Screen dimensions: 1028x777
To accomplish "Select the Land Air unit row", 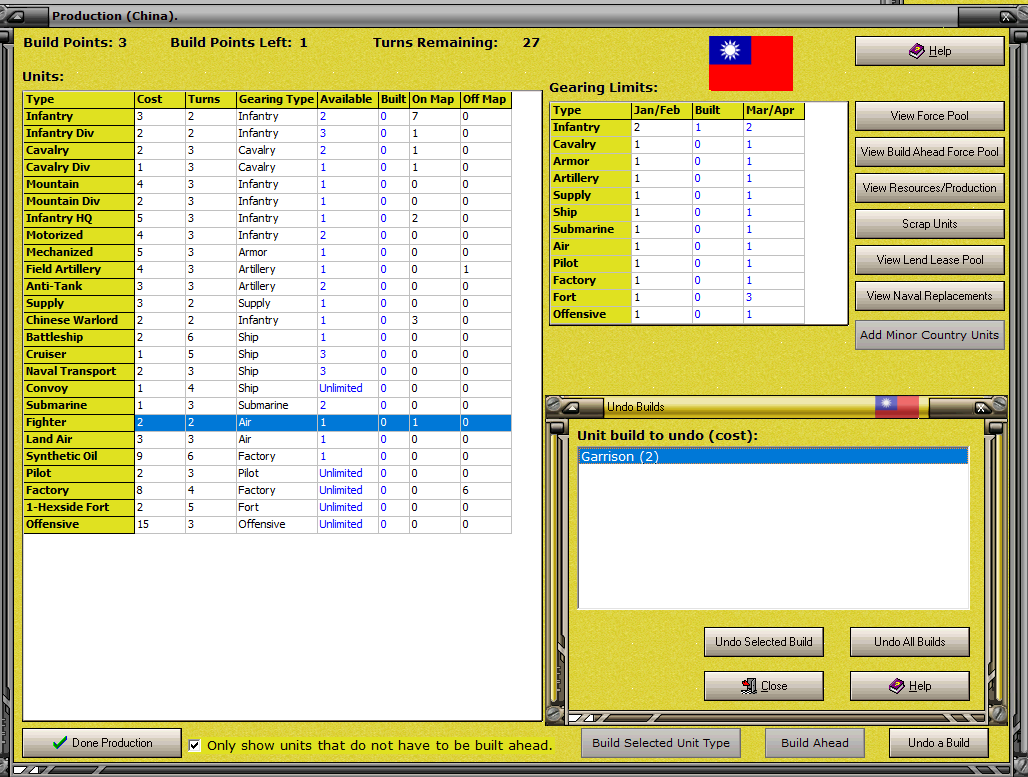I will [x=267, y=440].
